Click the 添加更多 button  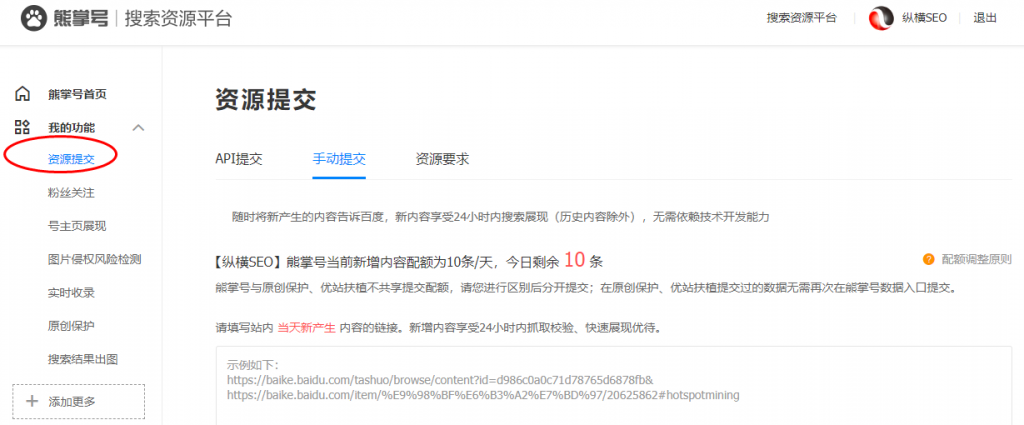click(x=78, y=401)
